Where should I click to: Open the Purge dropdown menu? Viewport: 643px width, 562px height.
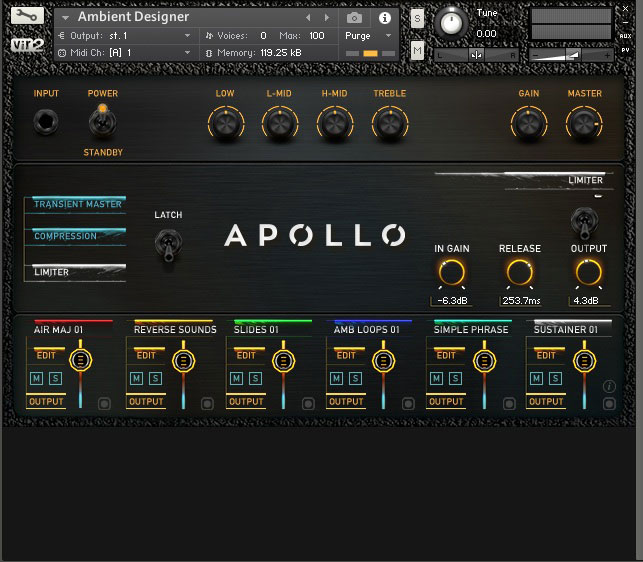click(369, 36)
